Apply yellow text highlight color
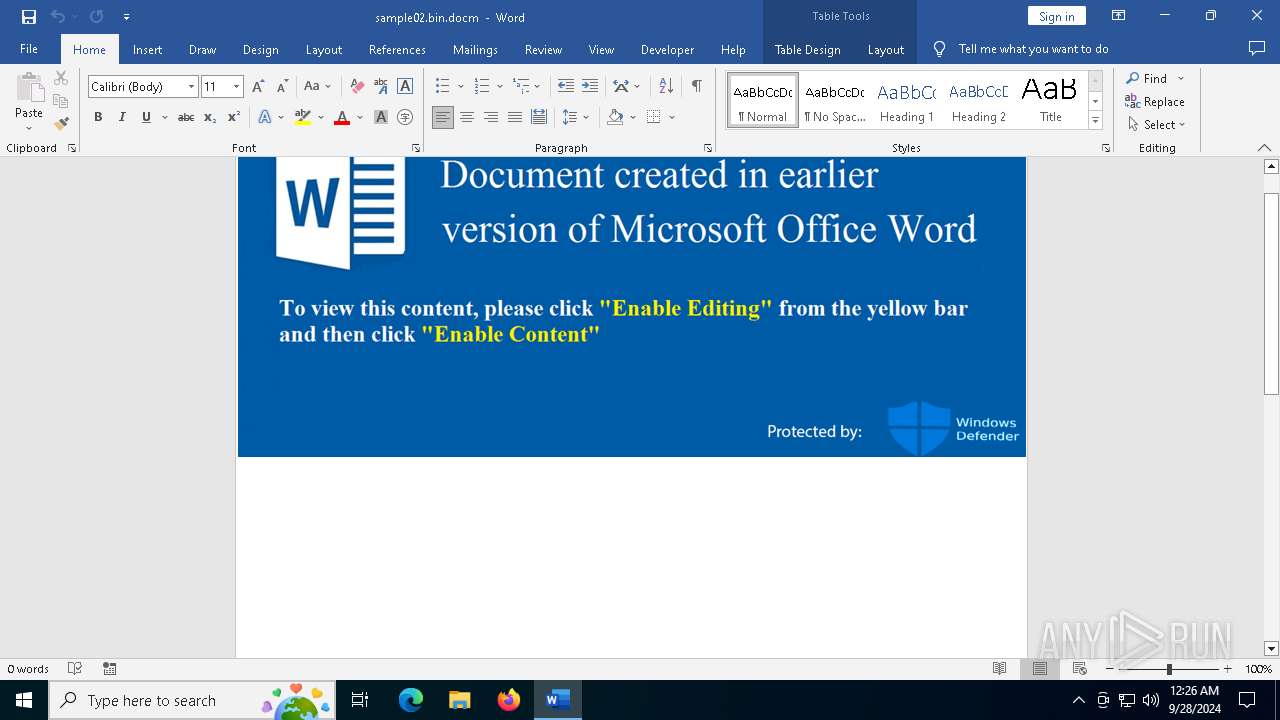Image resolution: width=1280 pixels, height=720 pixels. click(303, 117)
